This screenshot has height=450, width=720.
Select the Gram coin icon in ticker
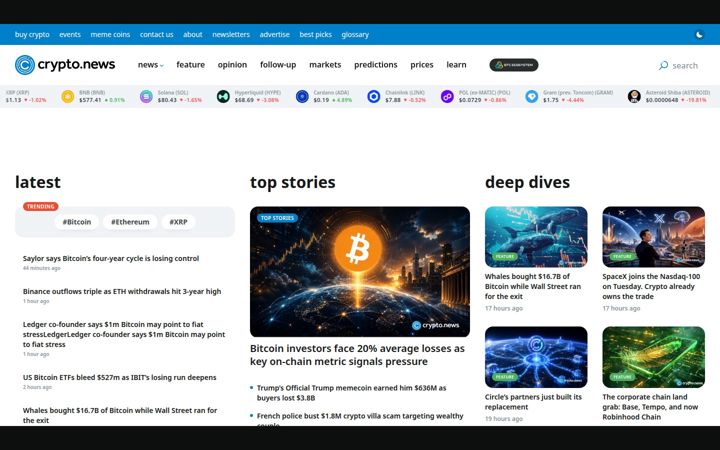532,96
